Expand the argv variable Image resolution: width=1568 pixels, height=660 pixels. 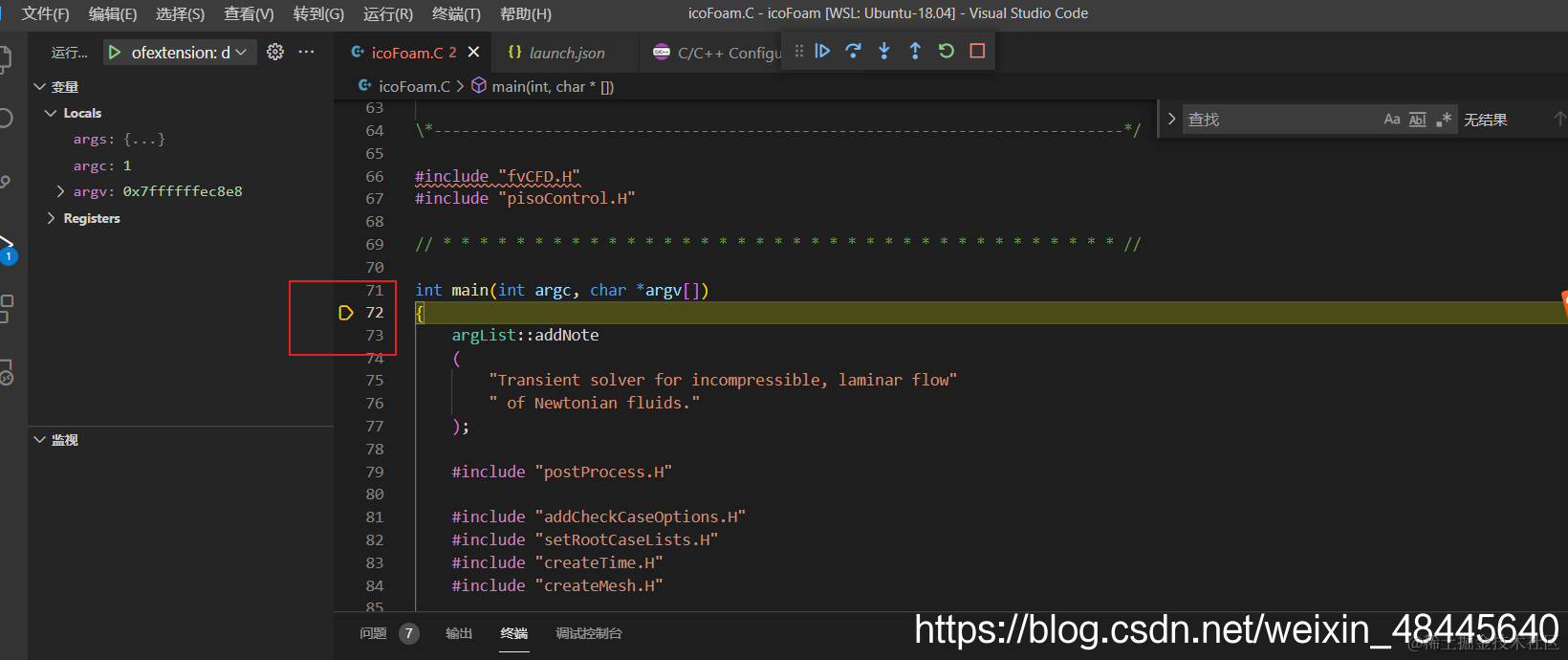coord(61,191)
